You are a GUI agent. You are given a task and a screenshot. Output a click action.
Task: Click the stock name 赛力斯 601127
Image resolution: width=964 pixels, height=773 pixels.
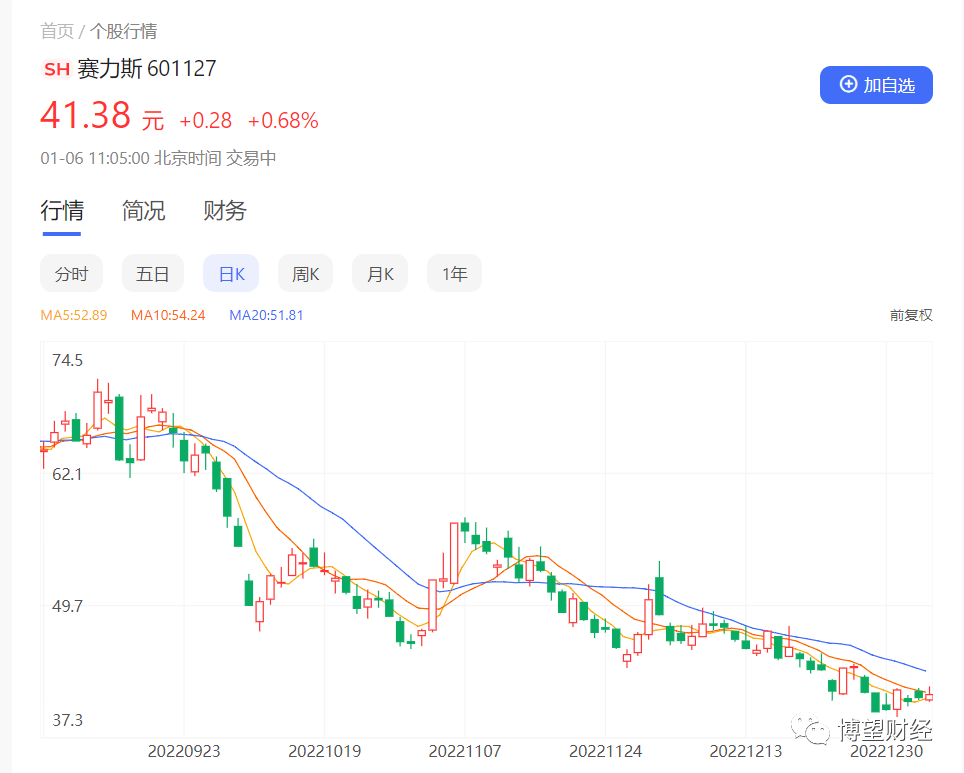click(147, 68)
